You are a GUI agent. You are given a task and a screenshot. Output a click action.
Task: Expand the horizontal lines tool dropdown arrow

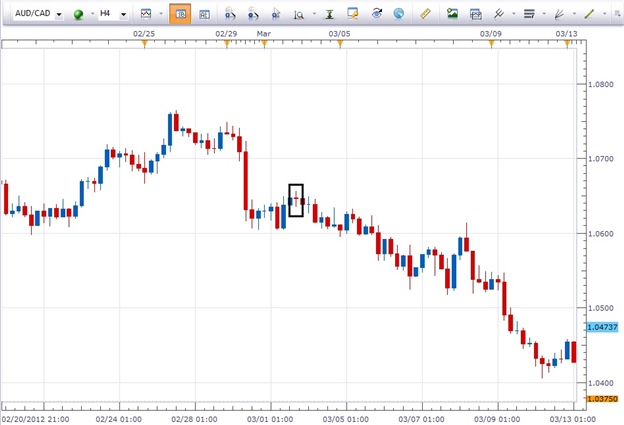pos(544,14)
